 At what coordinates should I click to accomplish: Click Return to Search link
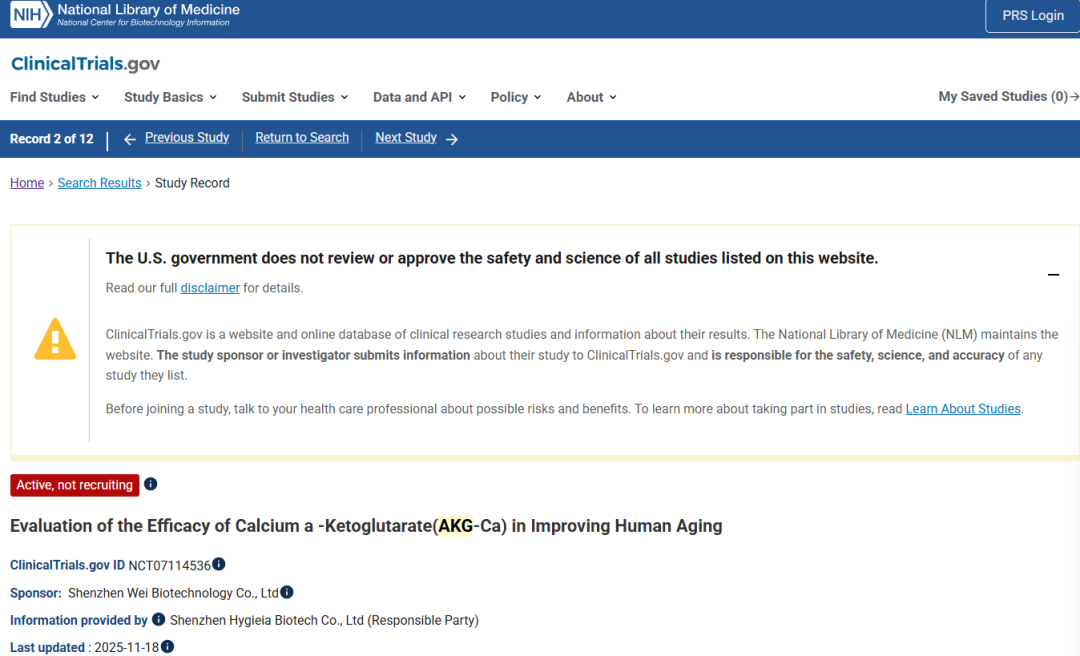(x=302, y=138)
